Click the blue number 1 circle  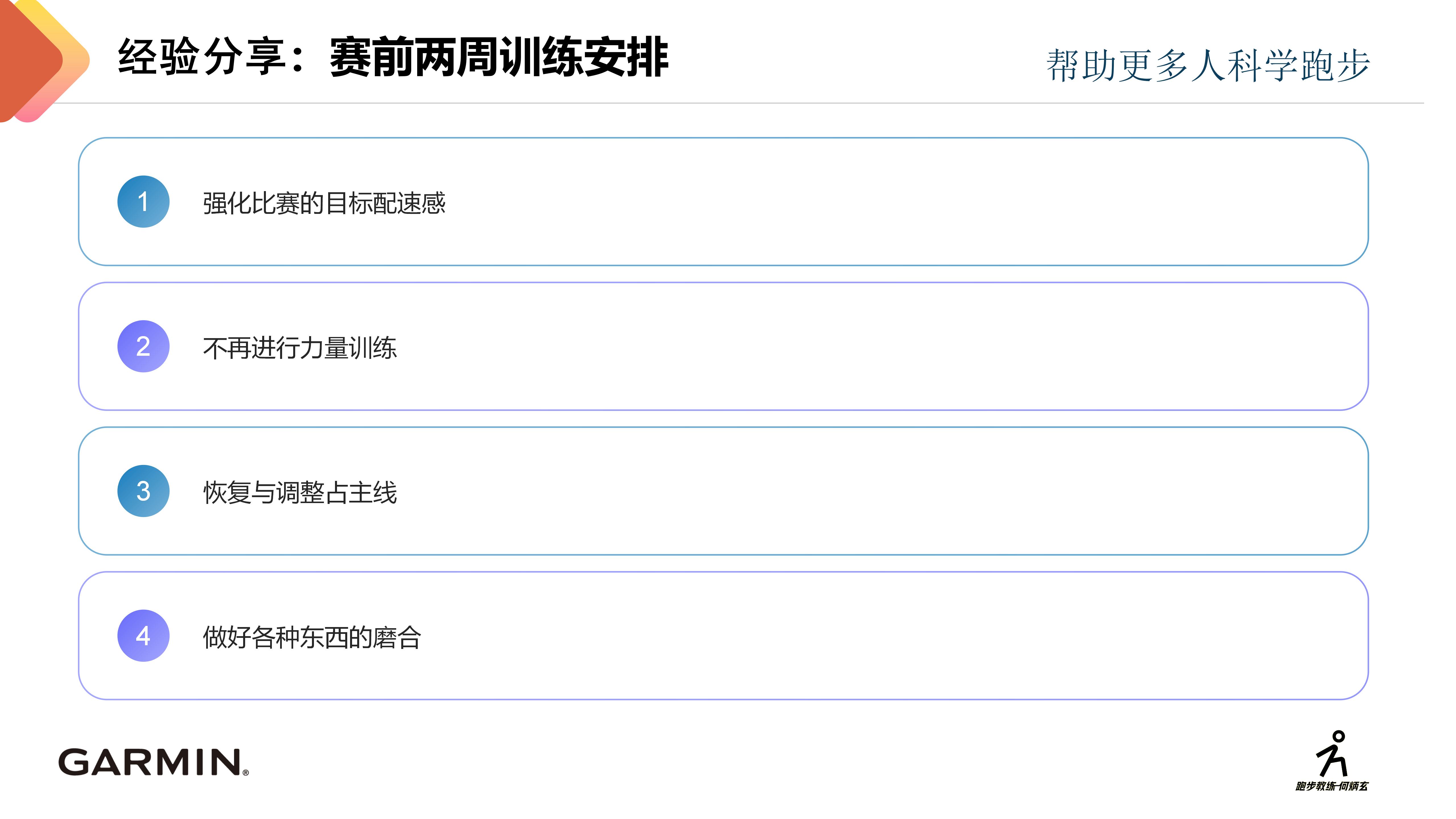pyautogui.click(x=143, y=202)
